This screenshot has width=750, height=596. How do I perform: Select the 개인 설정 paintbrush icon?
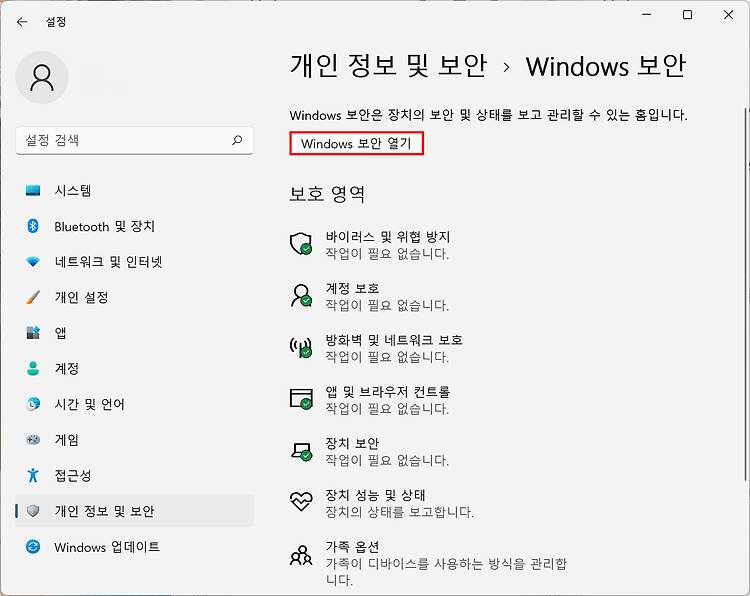[x=33, y=297]
